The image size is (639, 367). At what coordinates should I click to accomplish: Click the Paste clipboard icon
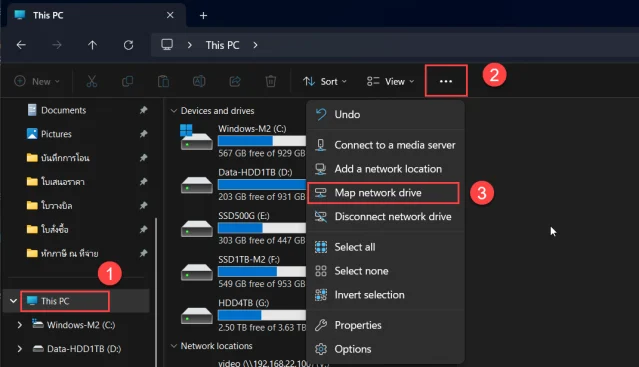(163, 81)
